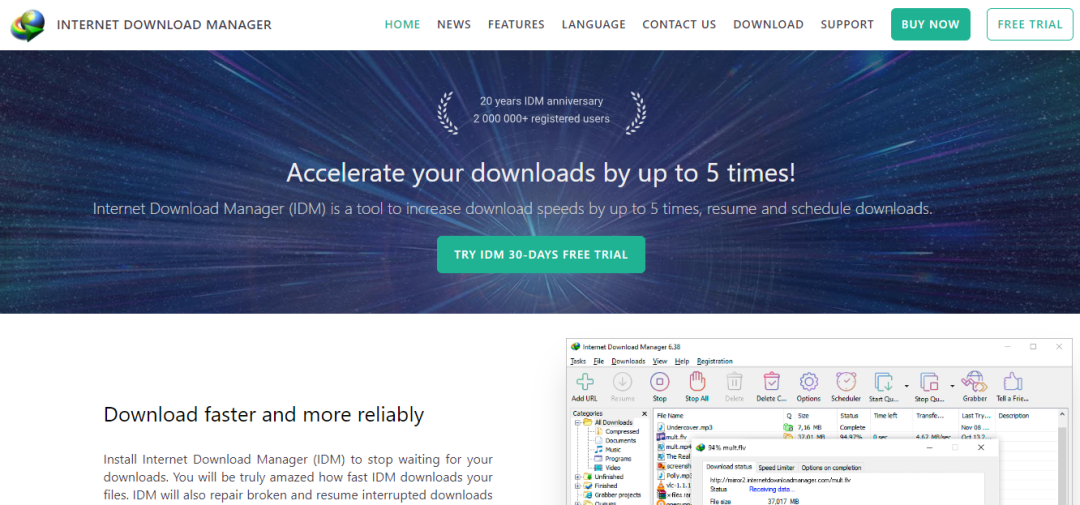Click the Start Queue icon

883,382
